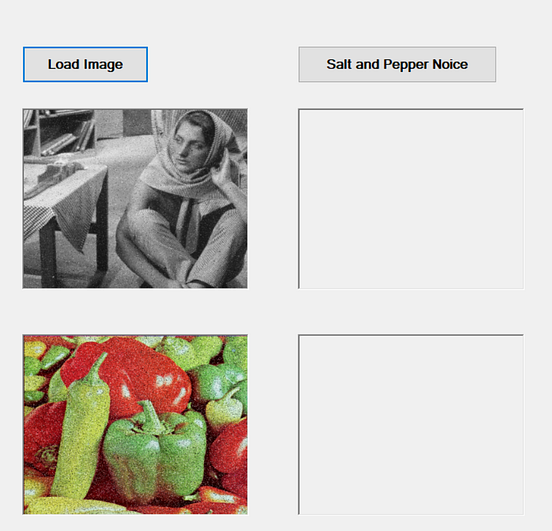The width and height of the screenshot is (552, 531).
Task: Click the red pepper at bottom-left corner
Action: point(40,437)
